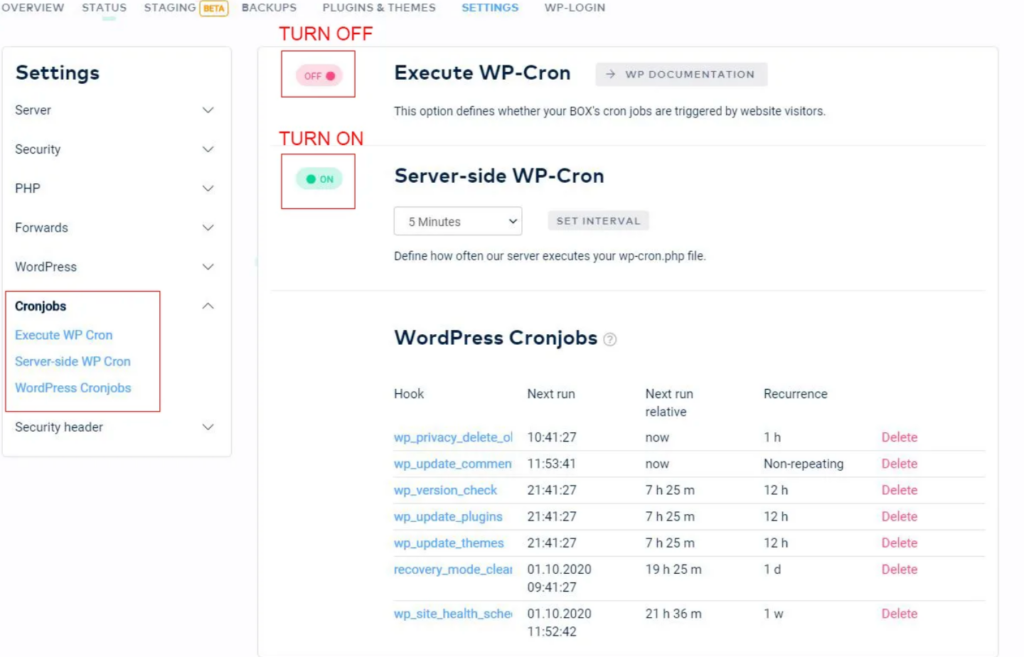Click the wp_site_health_sche hook link

[453, 614]
